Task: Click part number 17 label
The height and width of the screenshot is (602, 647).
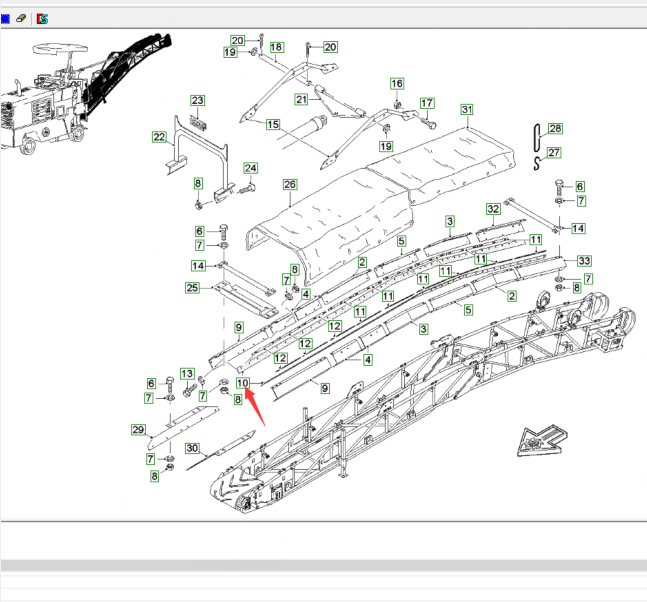Action: coord(427,103)
